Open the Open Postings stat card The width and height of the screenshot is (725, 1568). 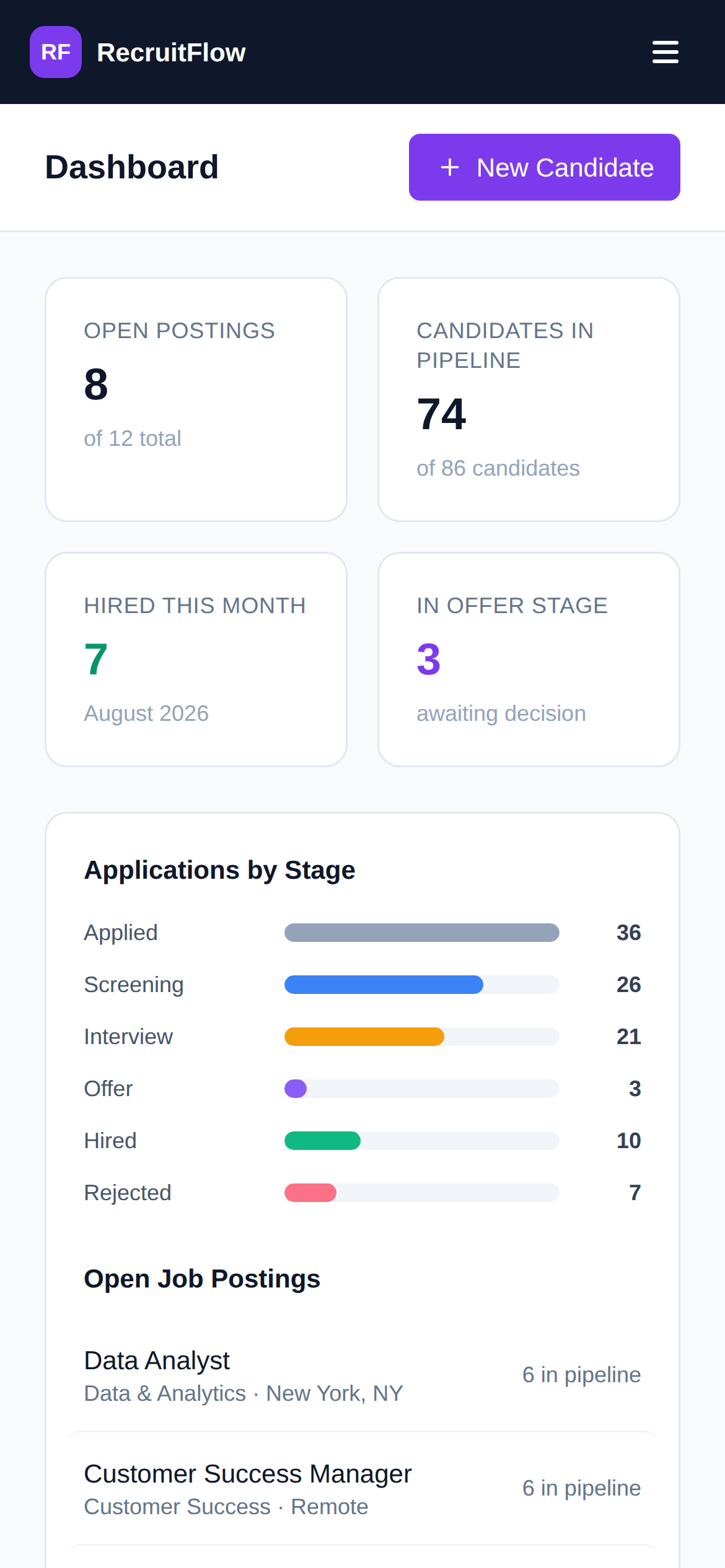point(196,399)
